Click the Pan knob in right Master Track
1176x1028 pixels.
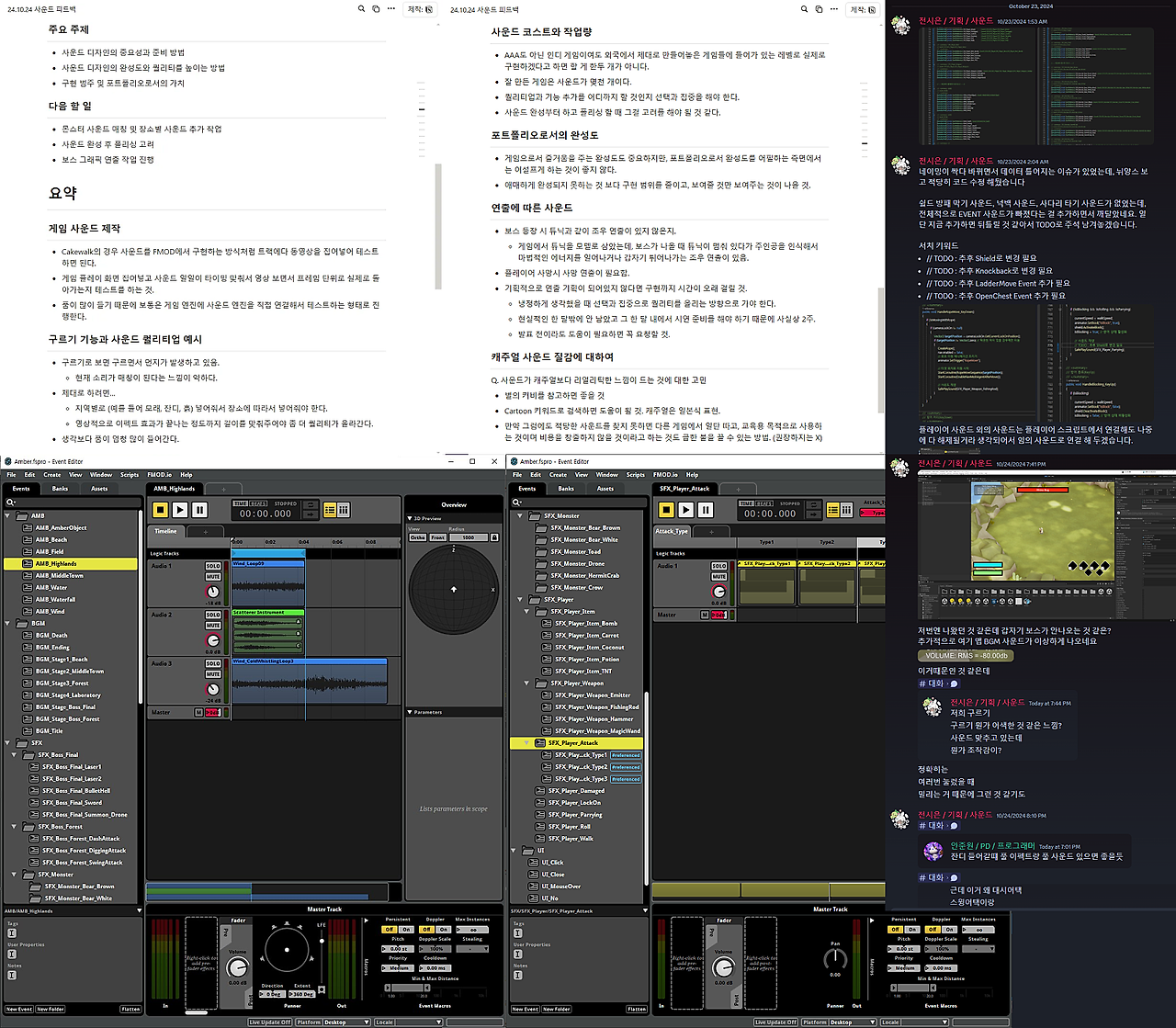[835, 958]
